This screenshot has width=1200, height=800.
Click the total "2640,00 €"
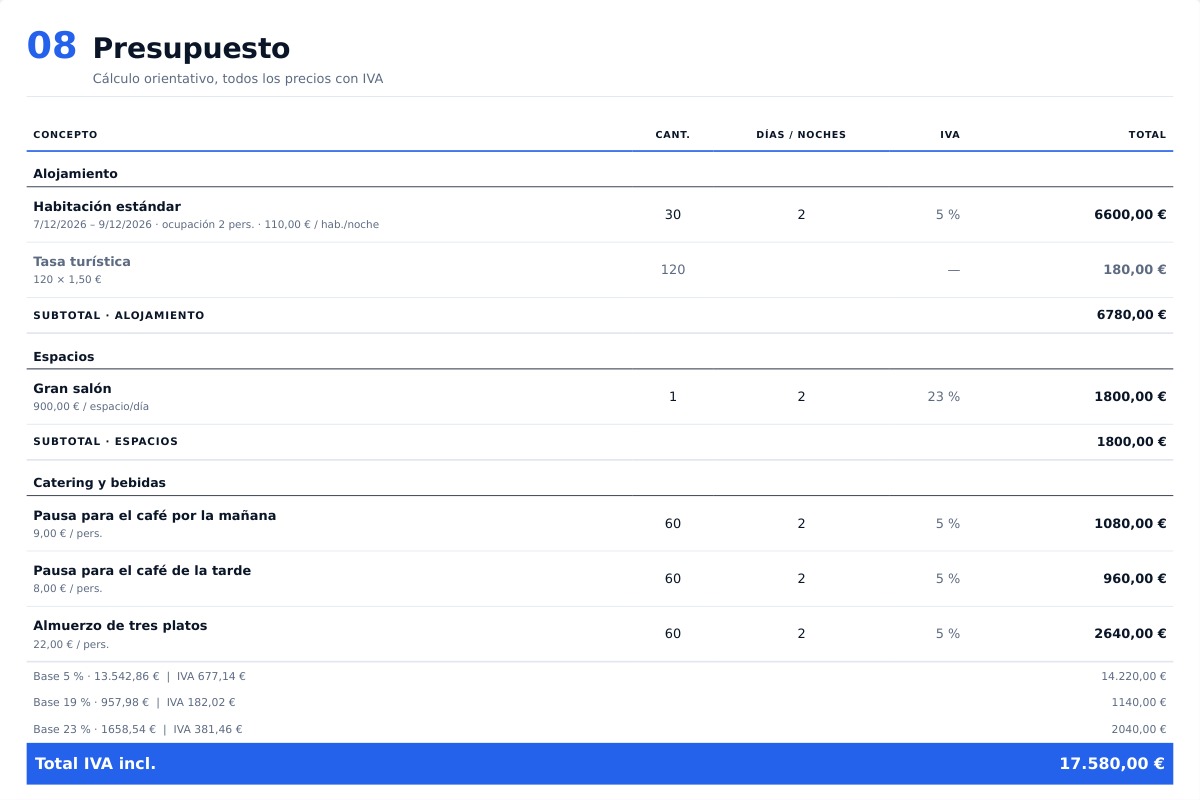pyautogui.click(x=1130, y=634)
